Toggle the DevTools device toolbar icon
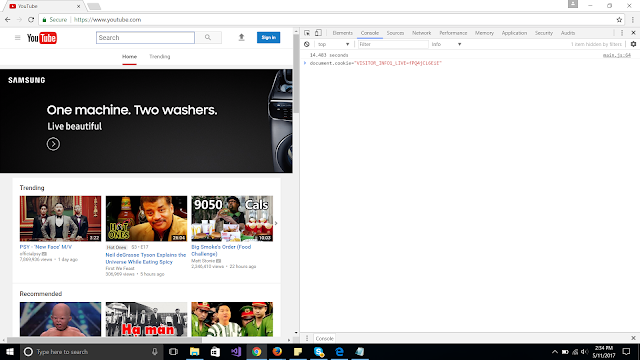The image size is (640, 360). click(x=318, y=33)
